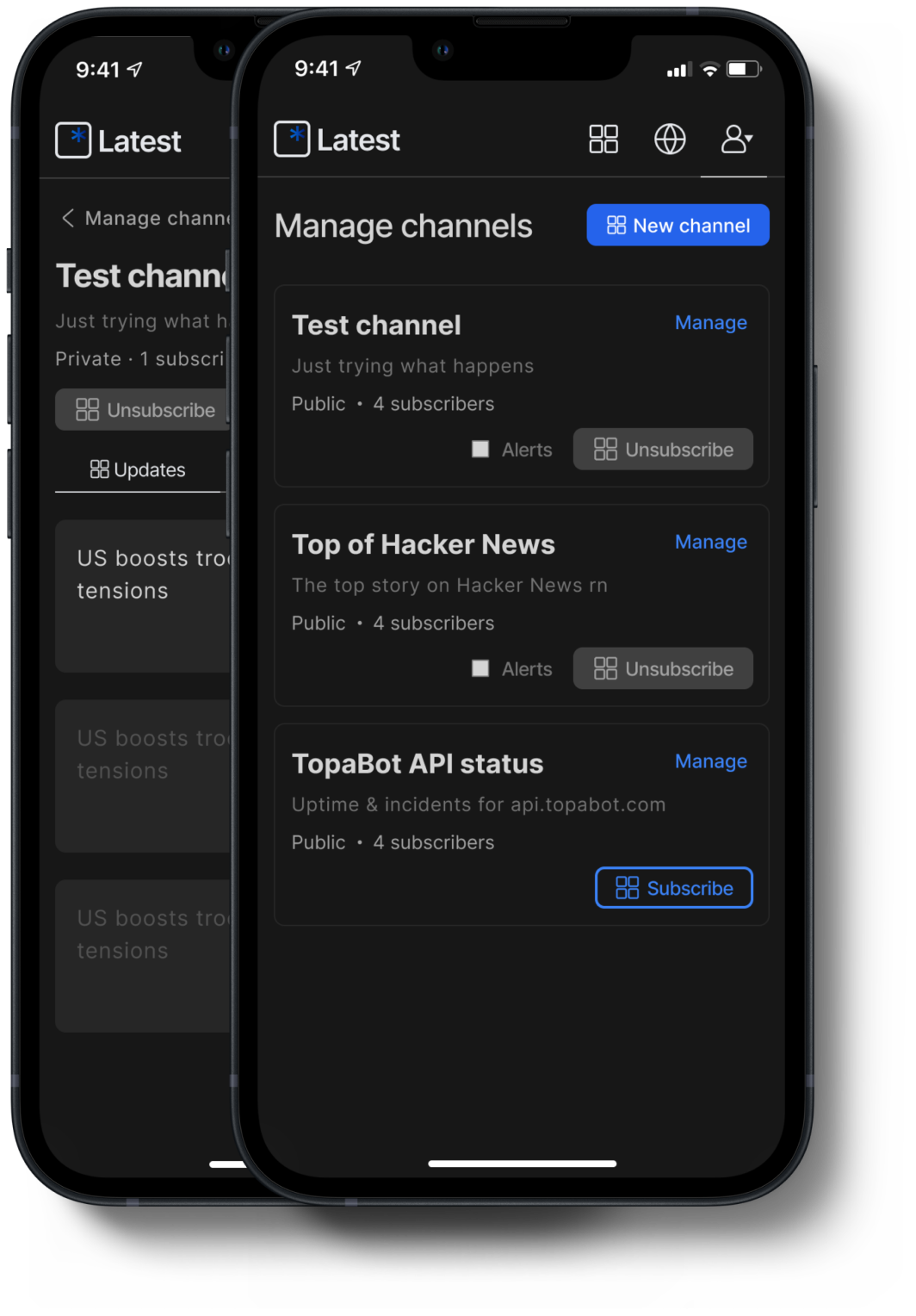This screenshot has height=1316, width=916.
Task: Tap the battery status icon
Action: point(744,69)
